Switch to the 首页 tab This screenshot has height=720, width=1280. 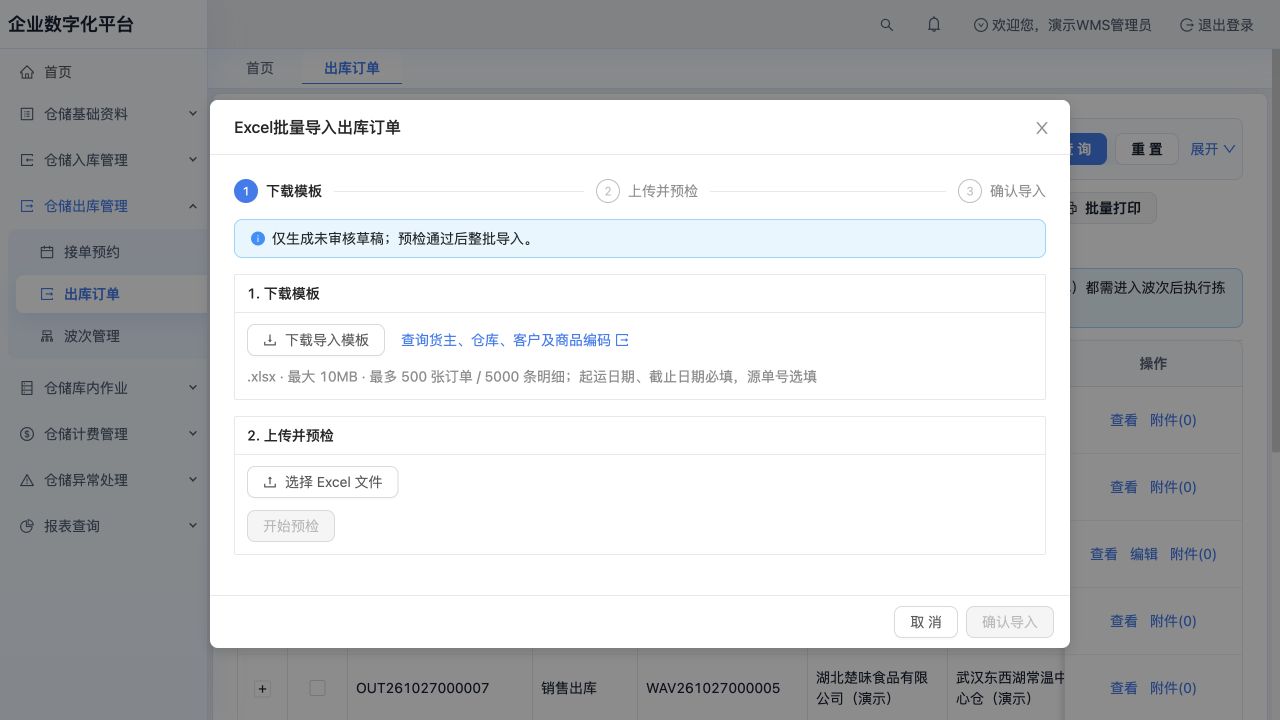tap(260, 68)
